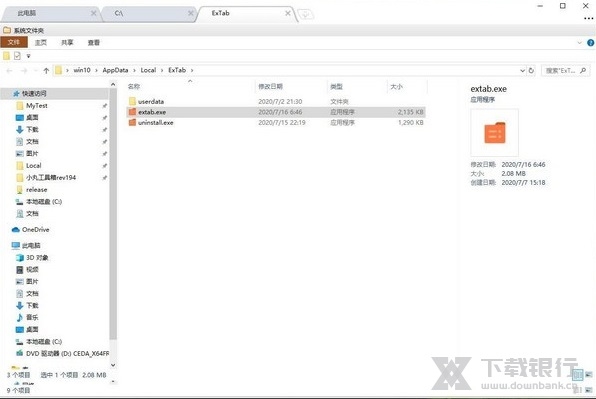Screen dimensions: 596x399
Task: Open 视频 folder under 此电脑
Action: [32, 269]
